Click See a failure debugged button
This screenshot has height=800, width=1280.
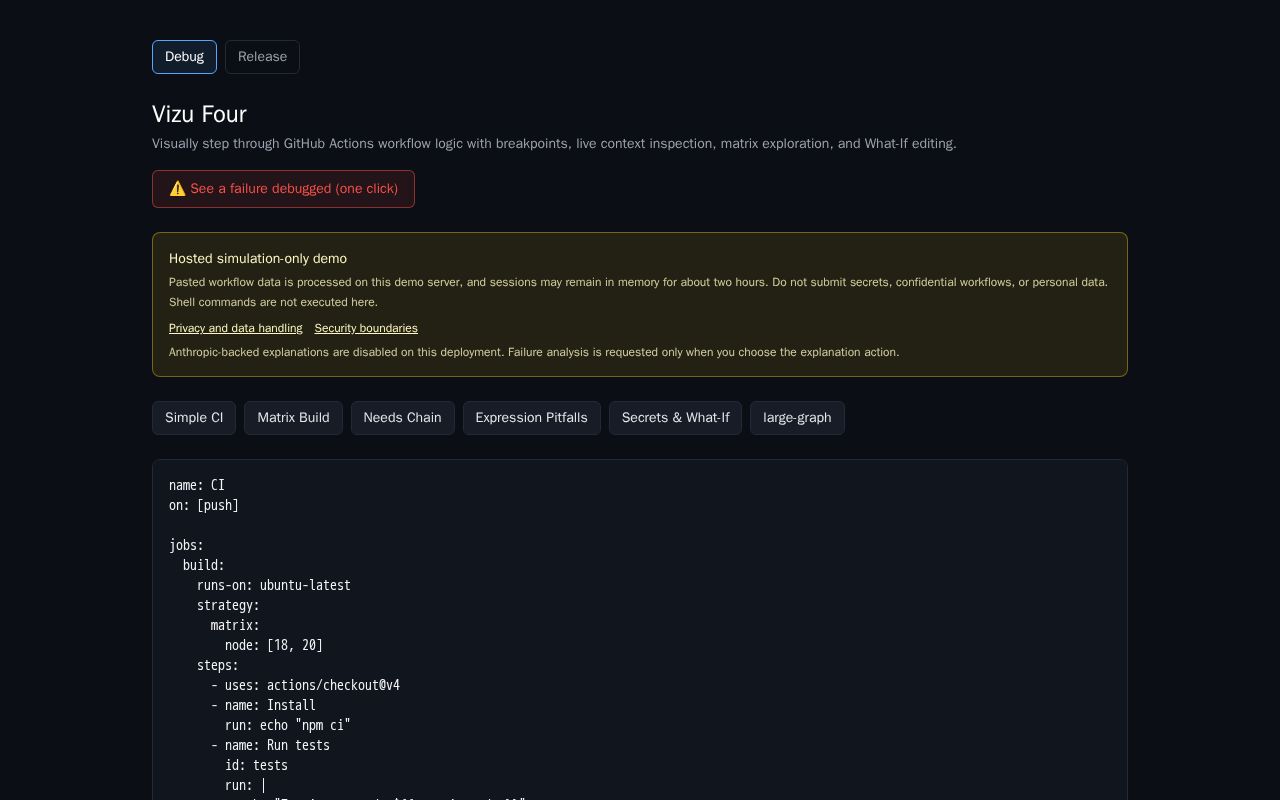click(283, 189)
